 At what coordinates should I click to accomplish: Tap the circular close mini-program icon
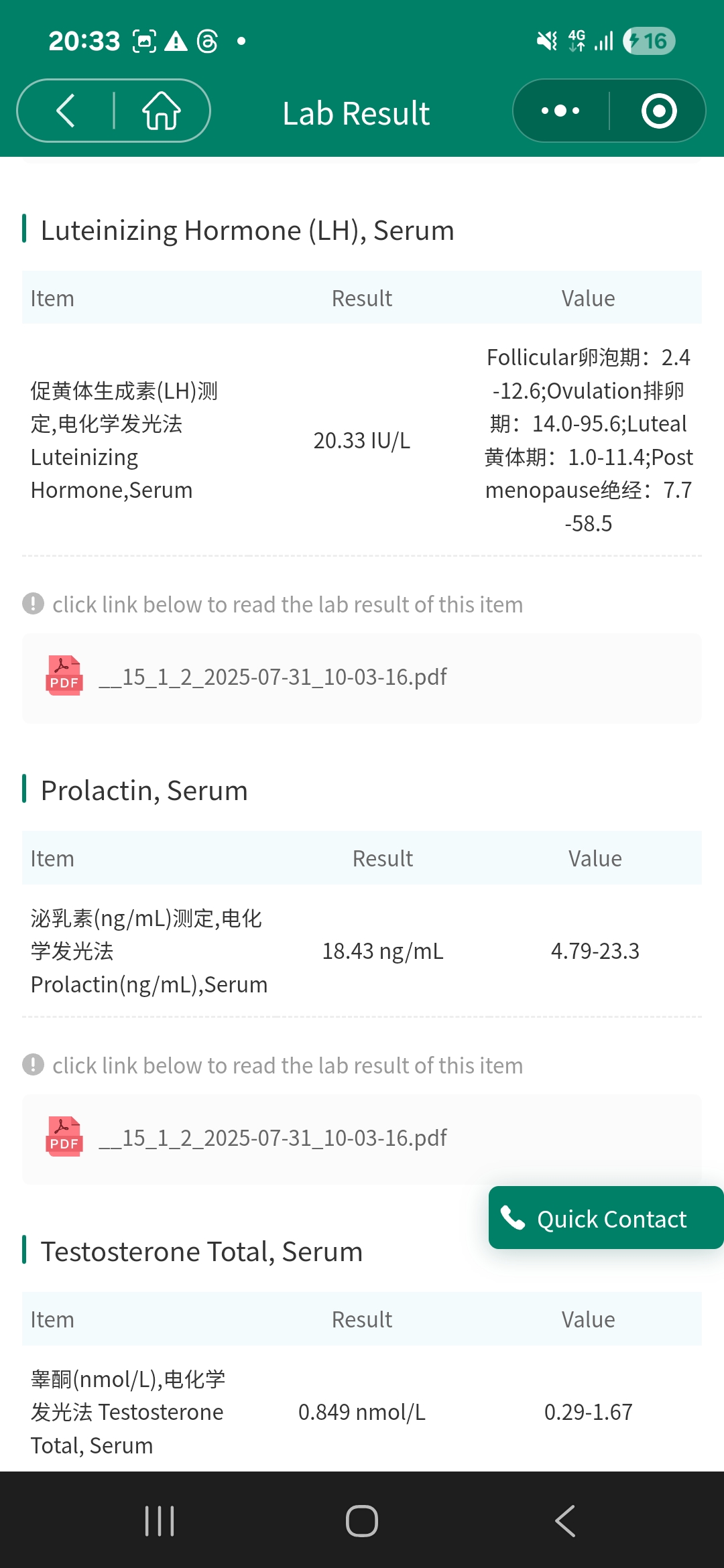658,111
